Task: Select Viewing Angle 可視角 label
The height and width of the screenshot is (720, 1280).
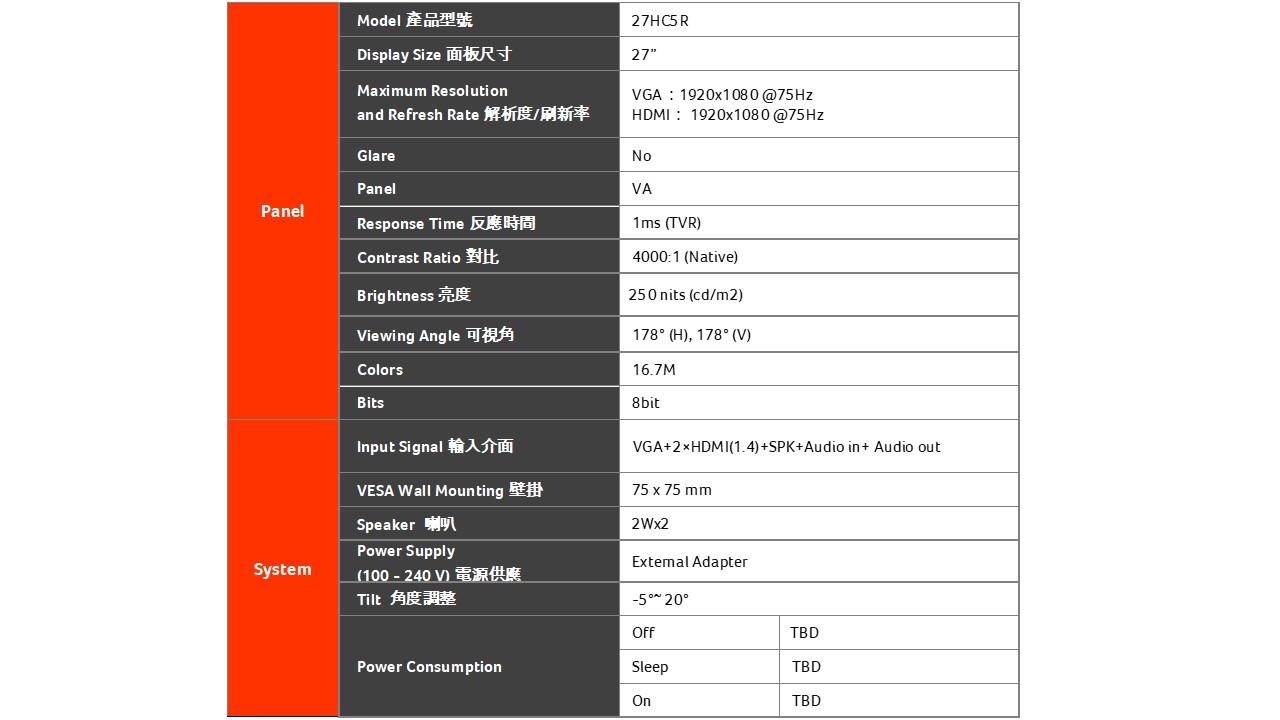Action: [436, 335]
